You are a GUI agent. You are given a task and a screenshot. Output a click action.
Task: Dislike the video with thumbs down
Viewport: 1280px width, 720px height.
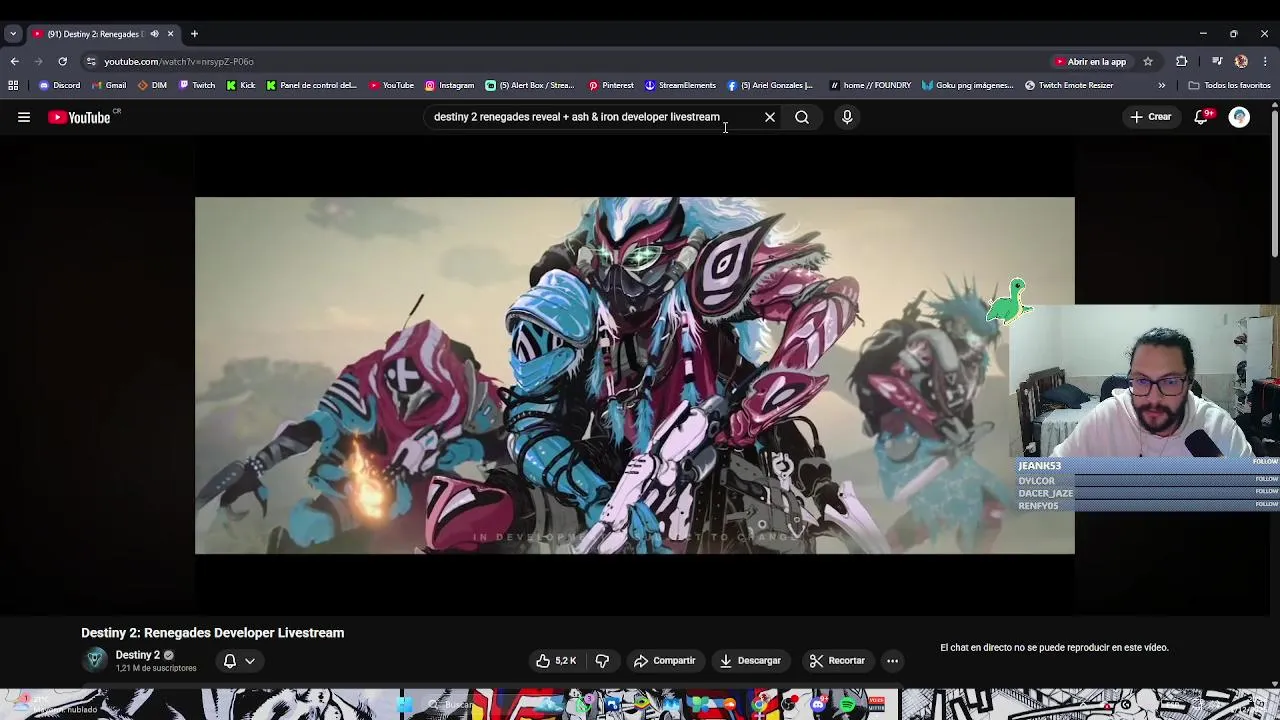pyautogui.click(x=602, y=661)
